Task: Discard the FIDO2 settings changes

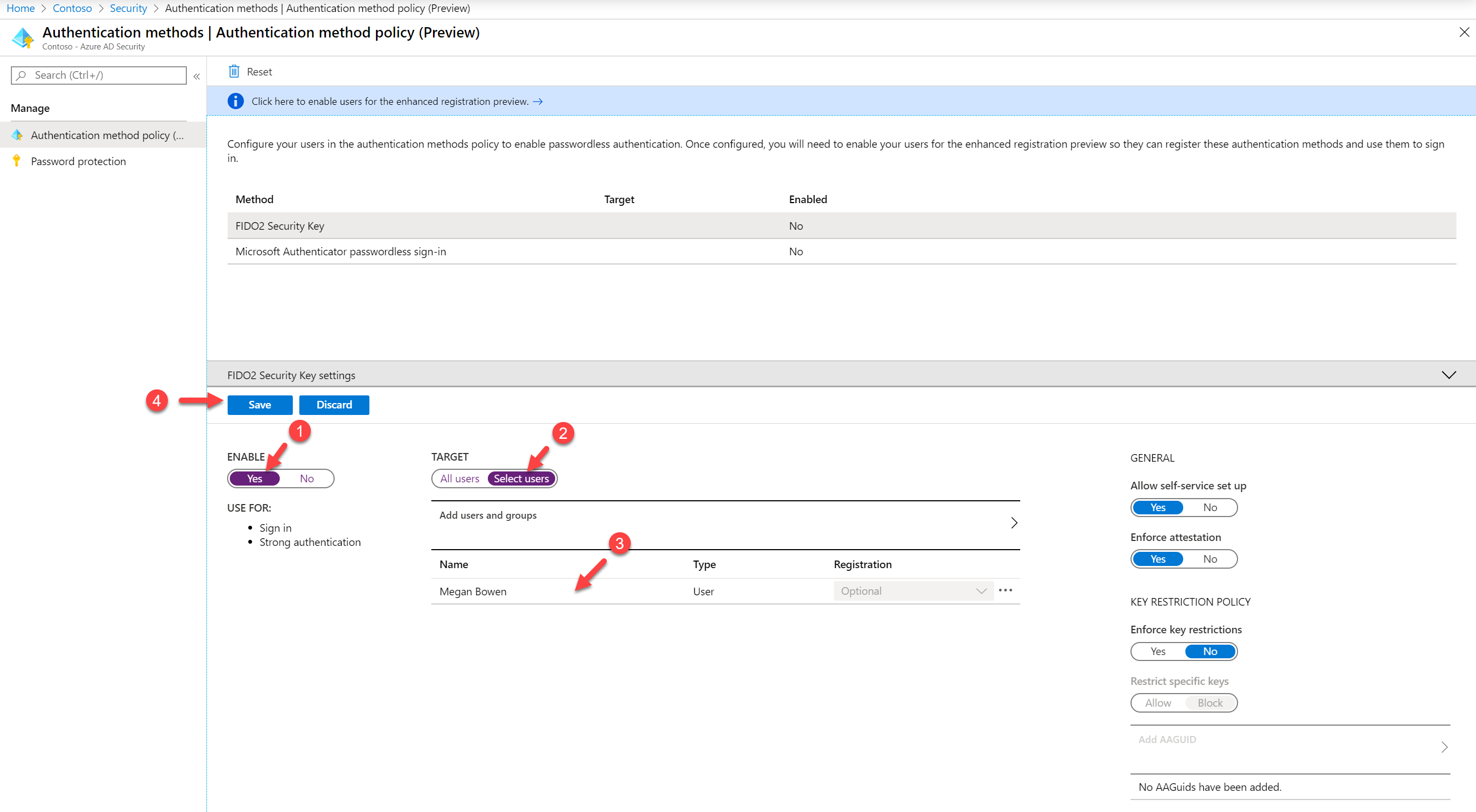Action: pyautogui.click(x=334, y=405)
